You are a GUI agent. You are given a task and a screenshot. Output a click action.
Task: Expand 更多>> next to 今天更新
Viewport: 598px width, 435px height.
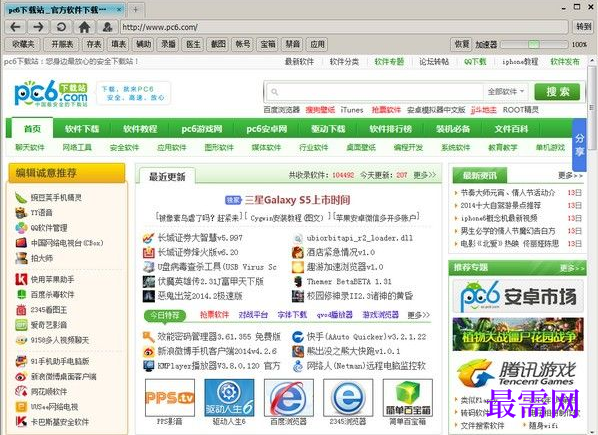tap(424, 175)
